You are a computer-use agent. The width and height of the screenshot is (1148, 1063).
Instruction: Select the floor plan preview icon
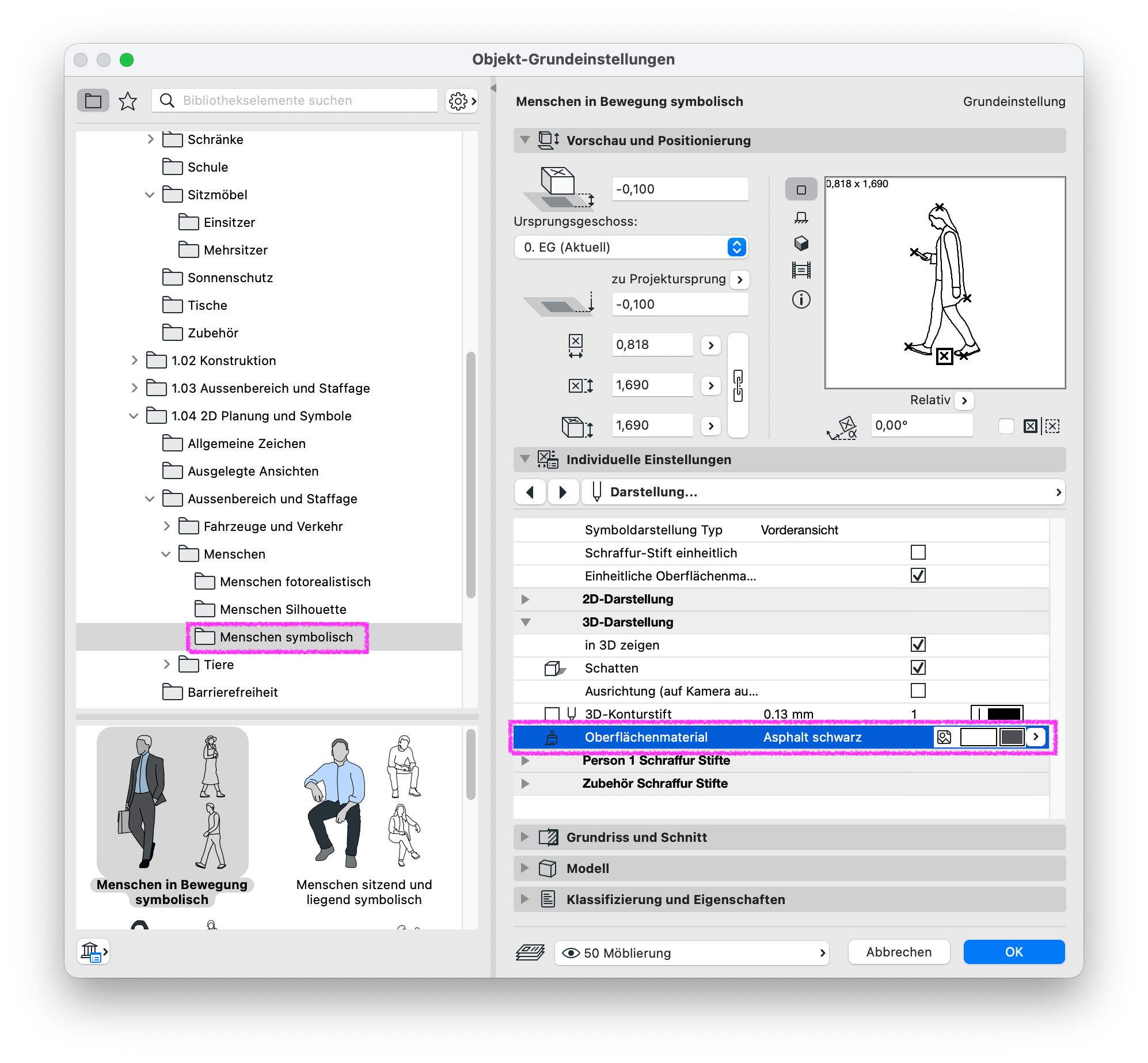point(801,189)
